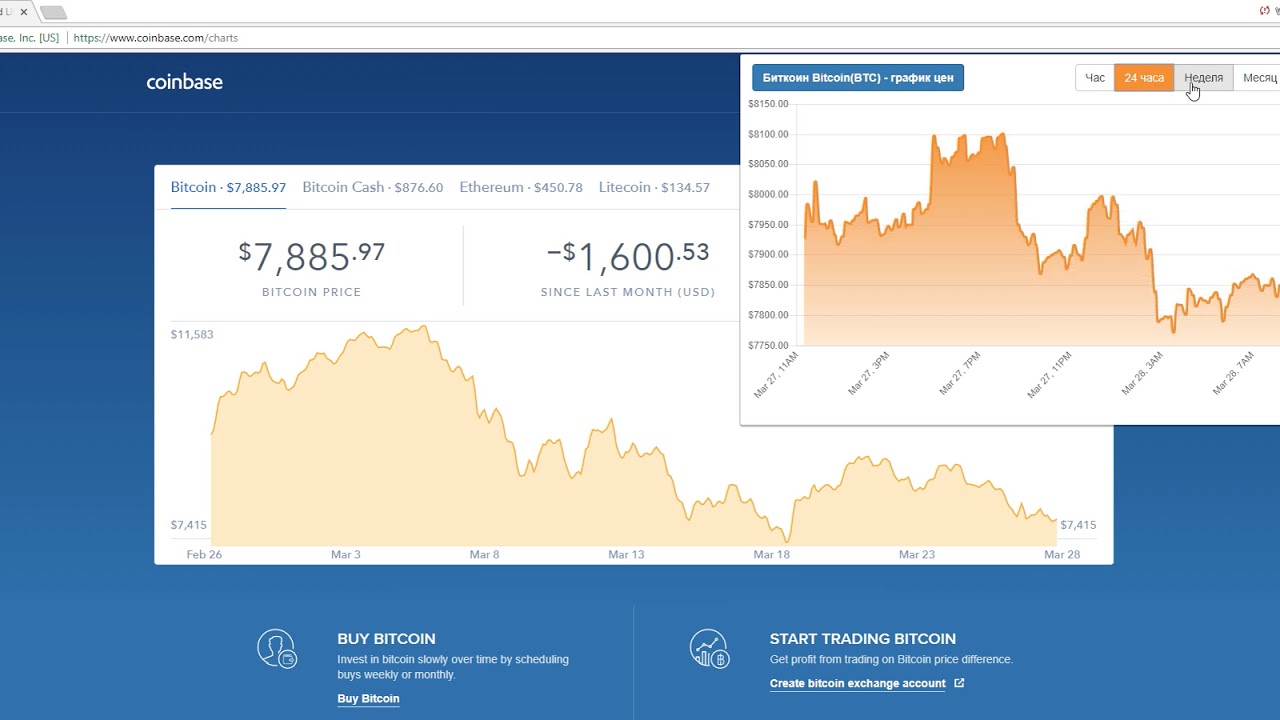Click the BITCOIN PRICE caption
Viewport: 1280px width, 720px height.
click(311, 292)
